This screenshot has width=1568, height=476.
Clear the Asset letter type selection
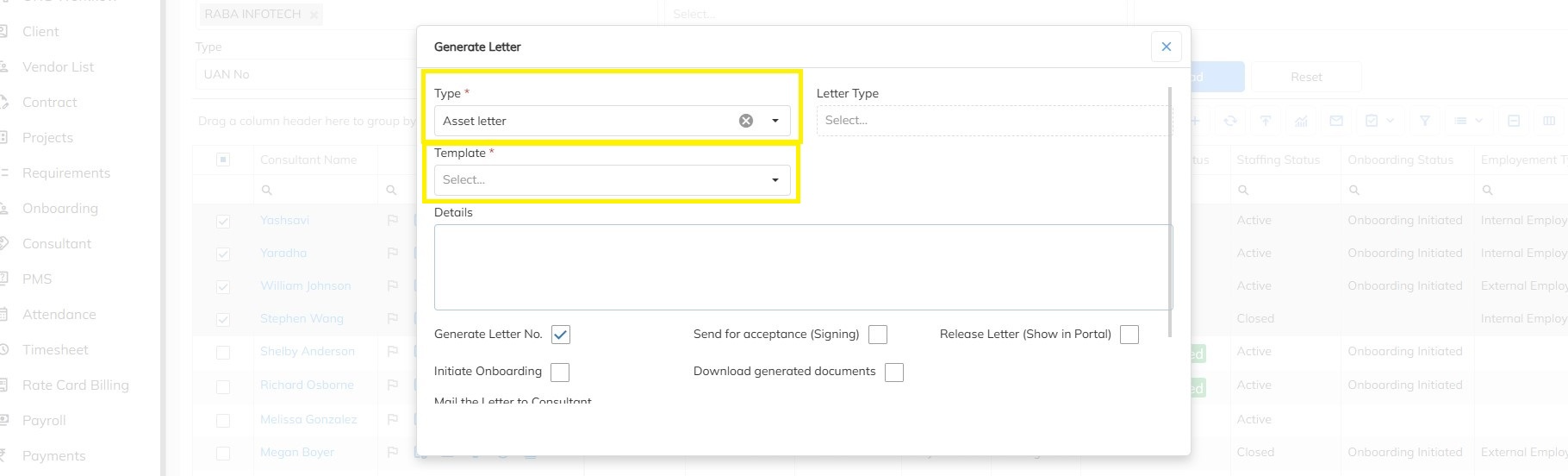pos(746,121)
